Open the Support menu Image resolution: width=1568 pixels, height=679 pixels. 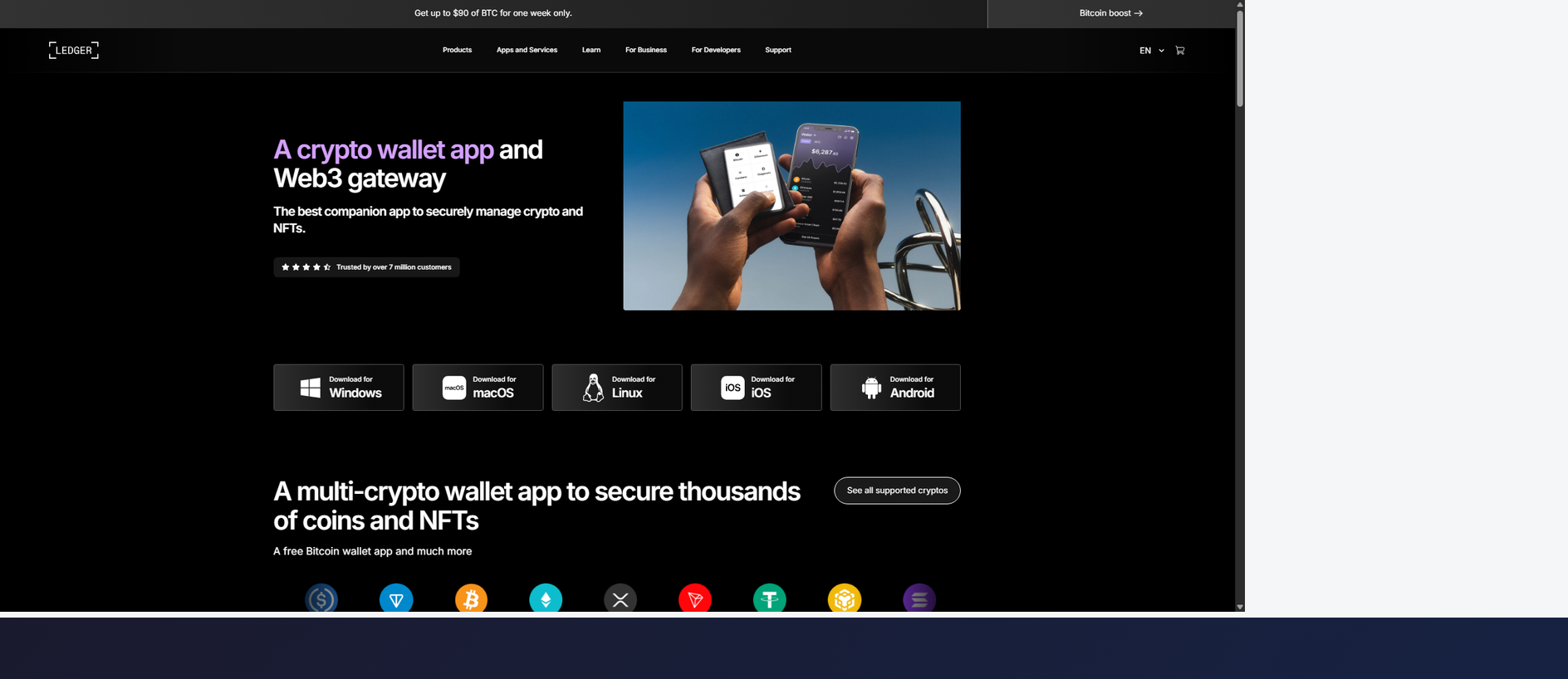click(x=778, y=50)
